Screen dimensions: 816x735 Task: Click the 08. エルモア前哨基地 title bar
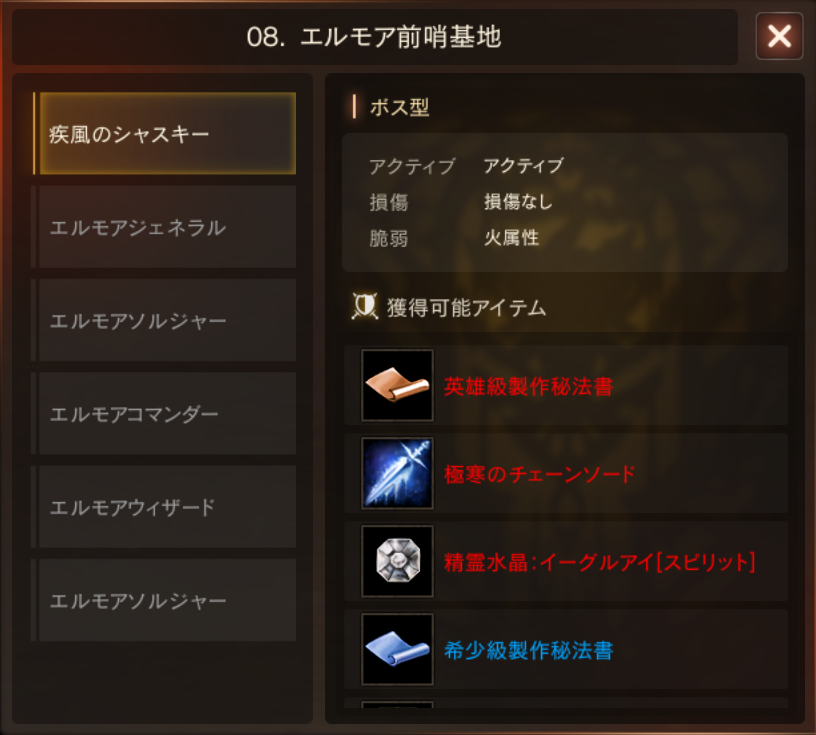[x=375, y=37]
